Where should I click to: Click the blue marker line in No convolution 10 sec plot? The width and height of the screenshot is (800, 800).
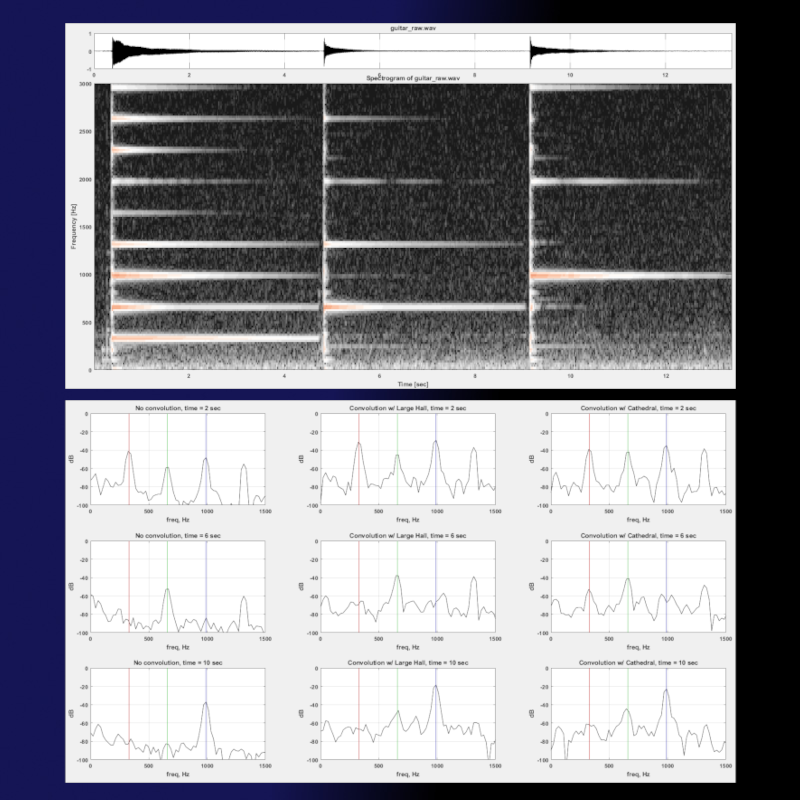coord(206,714)
